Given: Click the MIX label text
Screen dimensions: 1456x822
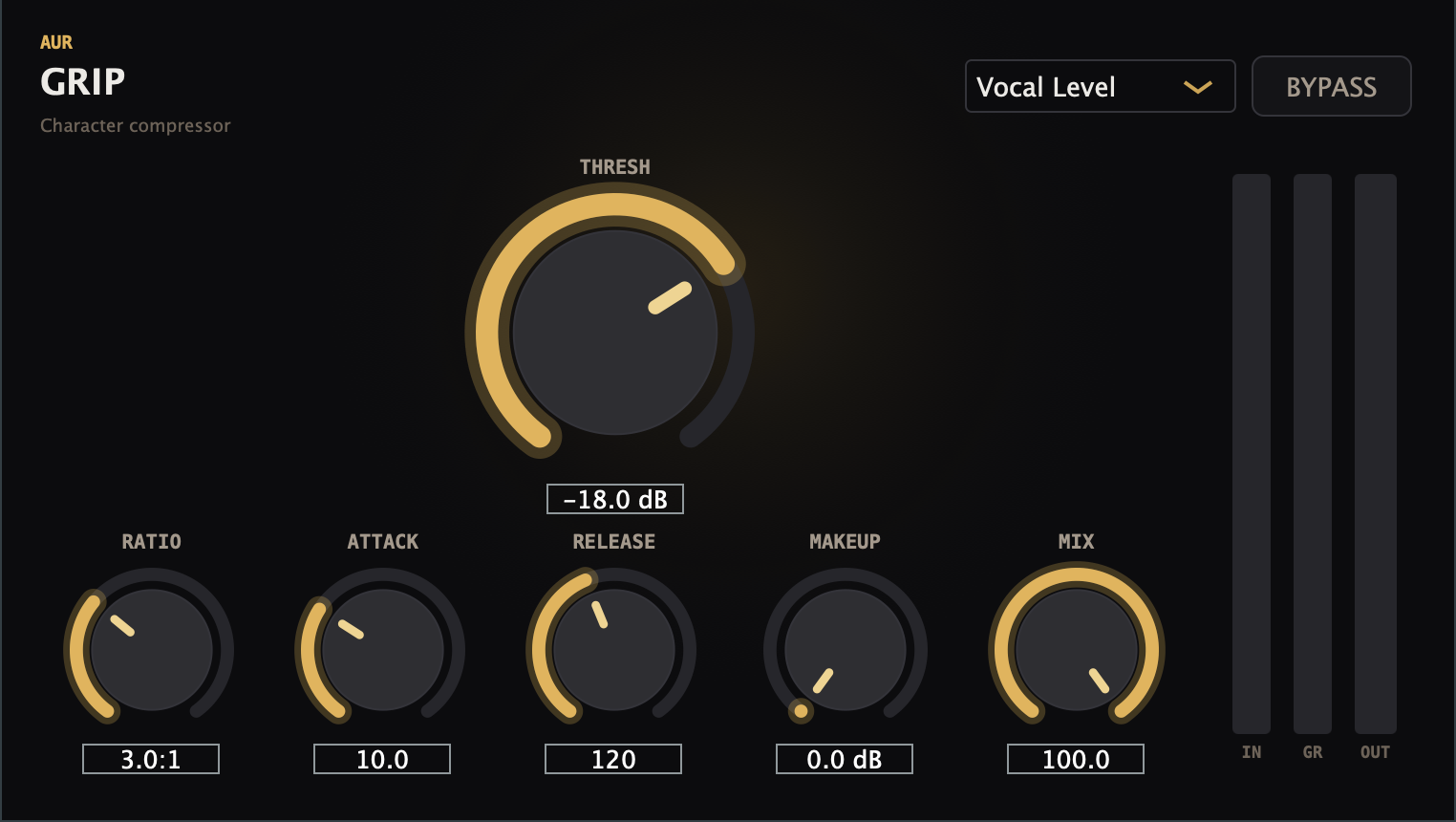Looking at the screenshot, I should pyautogui.click(x=1076, y=542).
